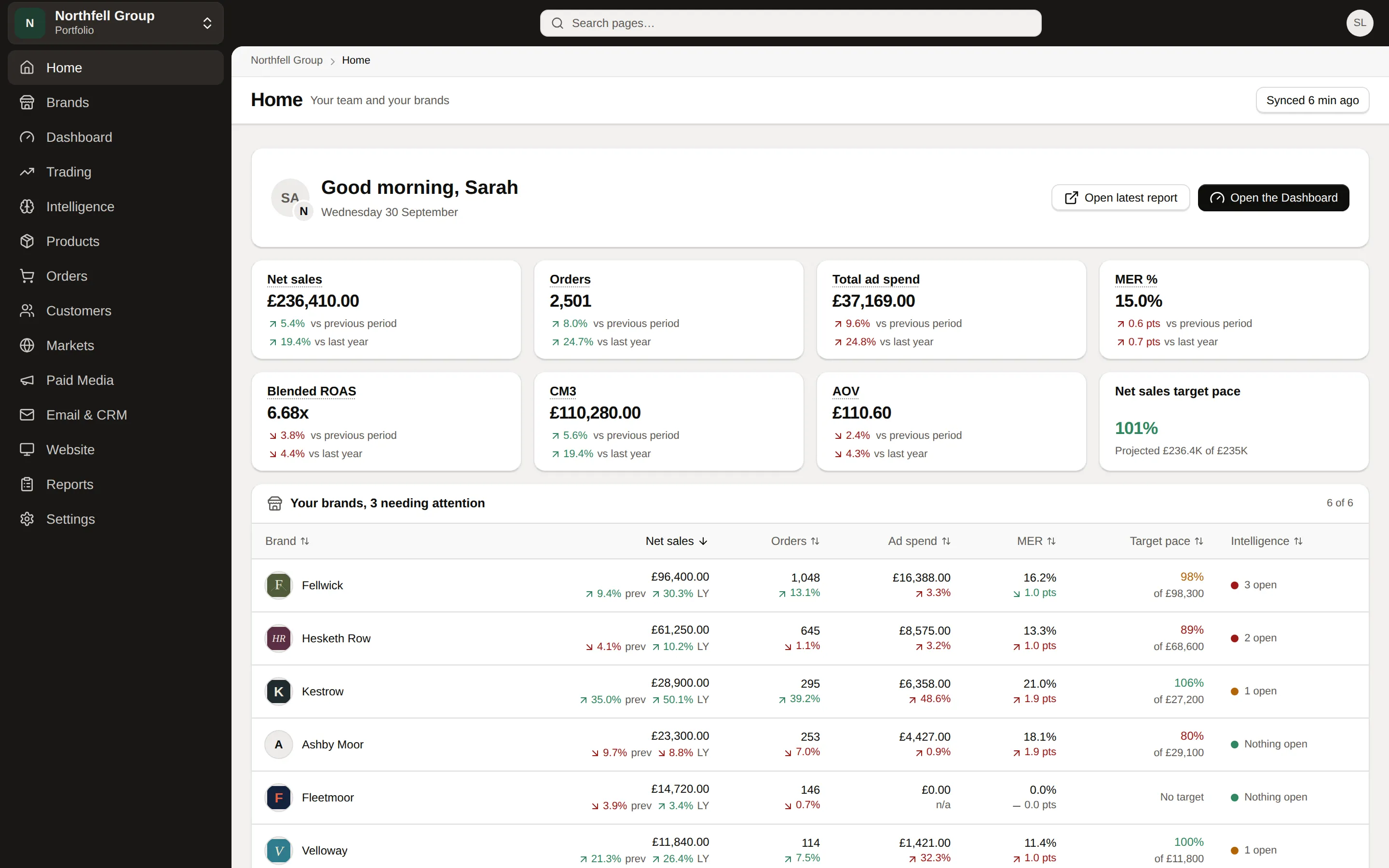Open the Hesketh Row brand row
Image resolution: width=1389 pixels, height=868 pixels.
point(810,638)
